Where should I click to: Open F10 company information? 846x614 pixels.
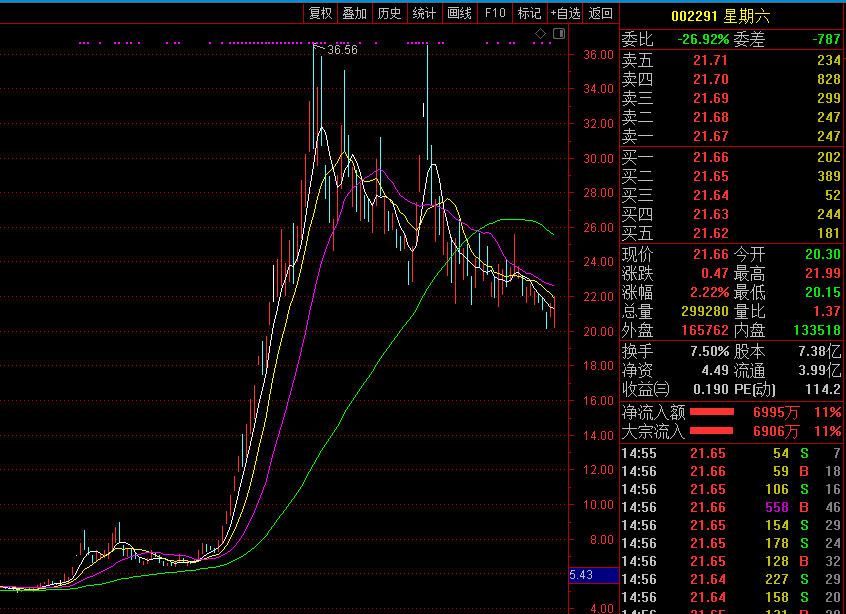494,13
